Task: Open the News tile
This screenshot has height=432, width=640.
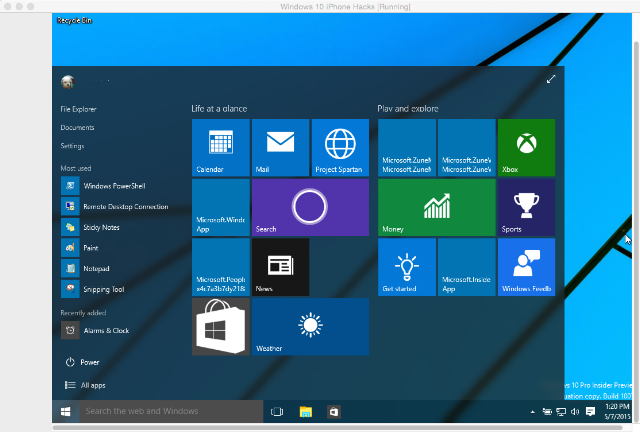Action: [x=280, y=267]
